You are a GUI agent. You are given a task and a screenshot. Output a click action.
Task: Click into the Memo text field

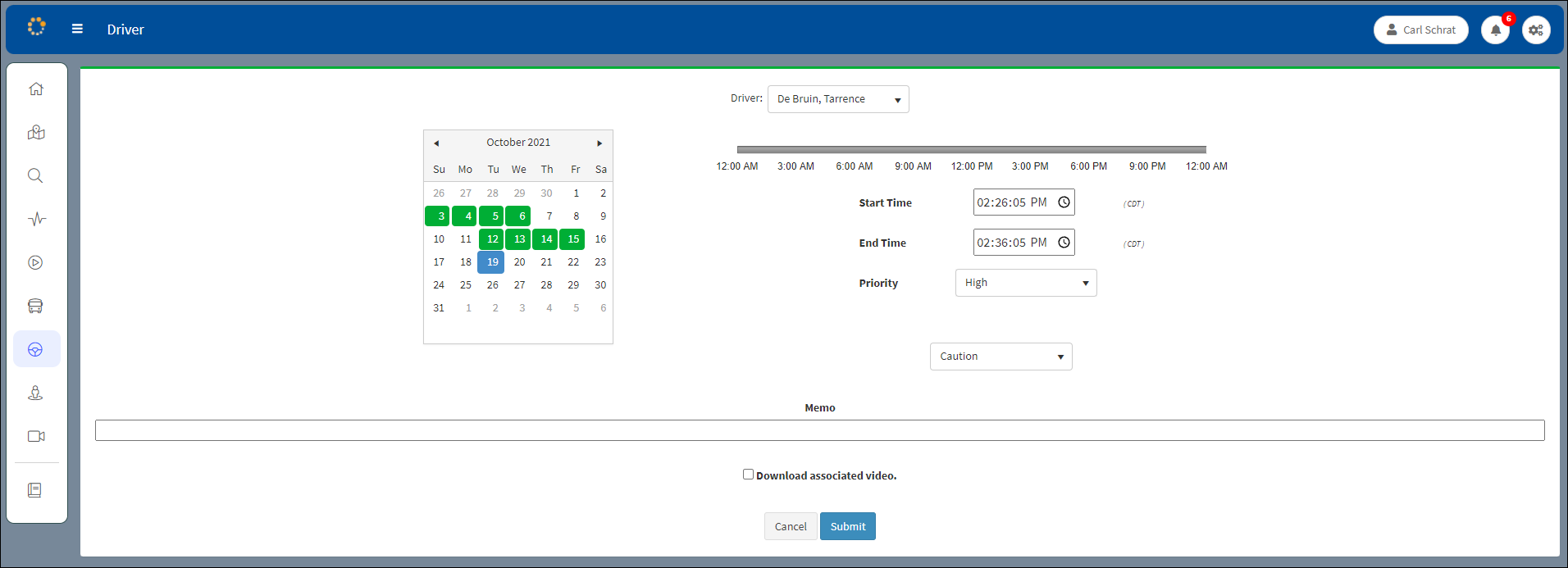(x=819, y=430)
